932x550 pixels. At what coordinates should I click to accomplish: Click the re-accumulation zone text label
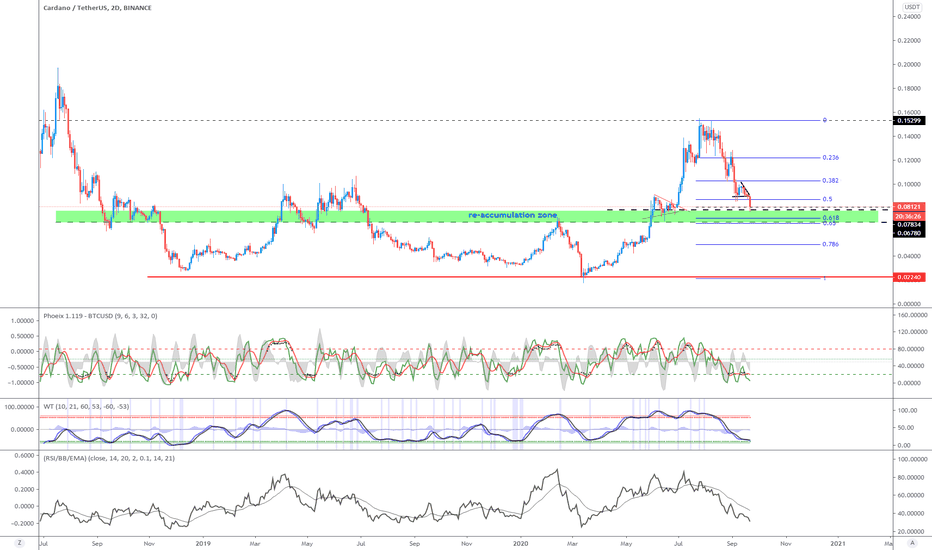pos(512,215)
